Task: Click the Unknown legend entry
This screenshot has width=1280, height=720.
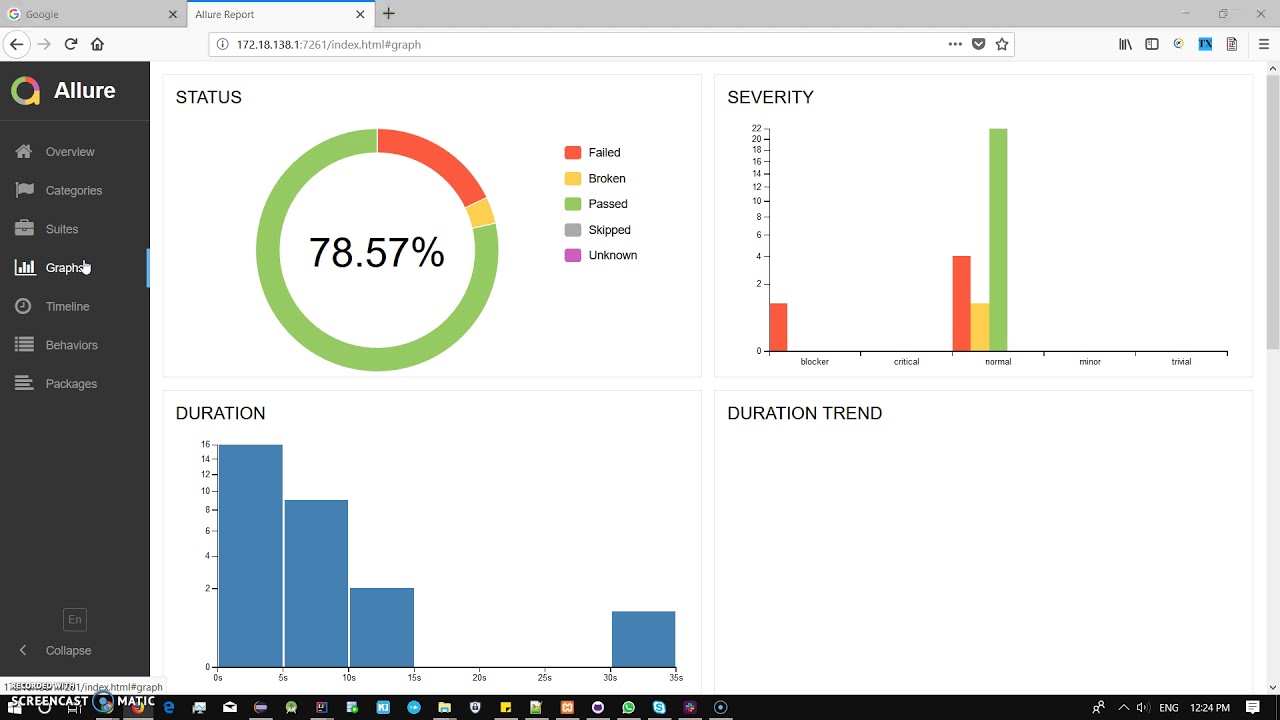Action: 601,255
